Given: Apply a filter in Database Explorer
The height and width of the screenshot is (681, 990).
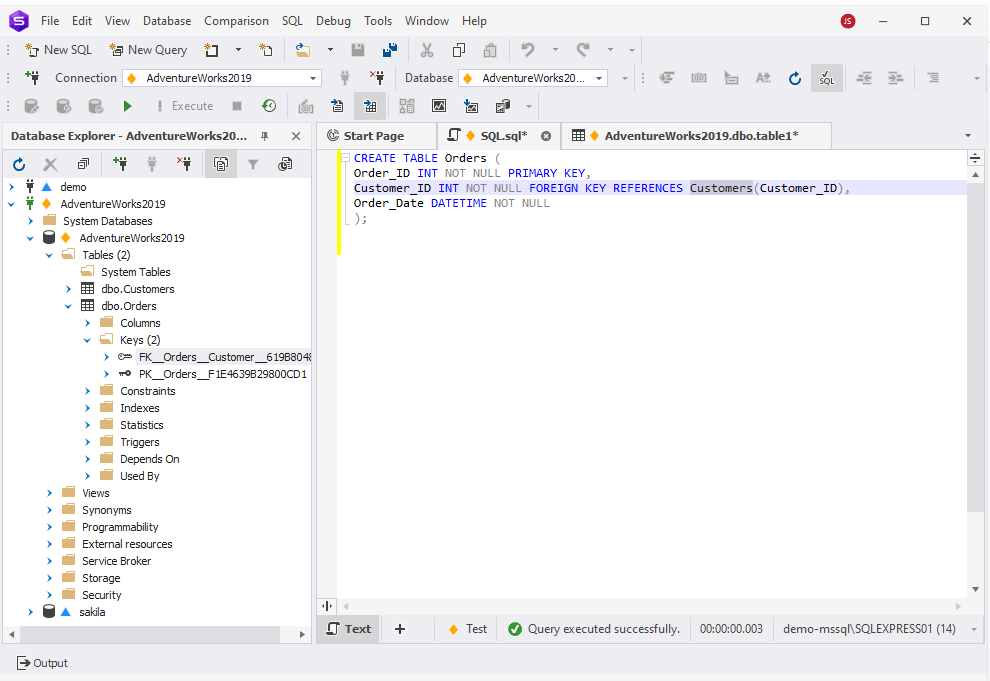Looking at the screenshot, I should tap(253, 164).
